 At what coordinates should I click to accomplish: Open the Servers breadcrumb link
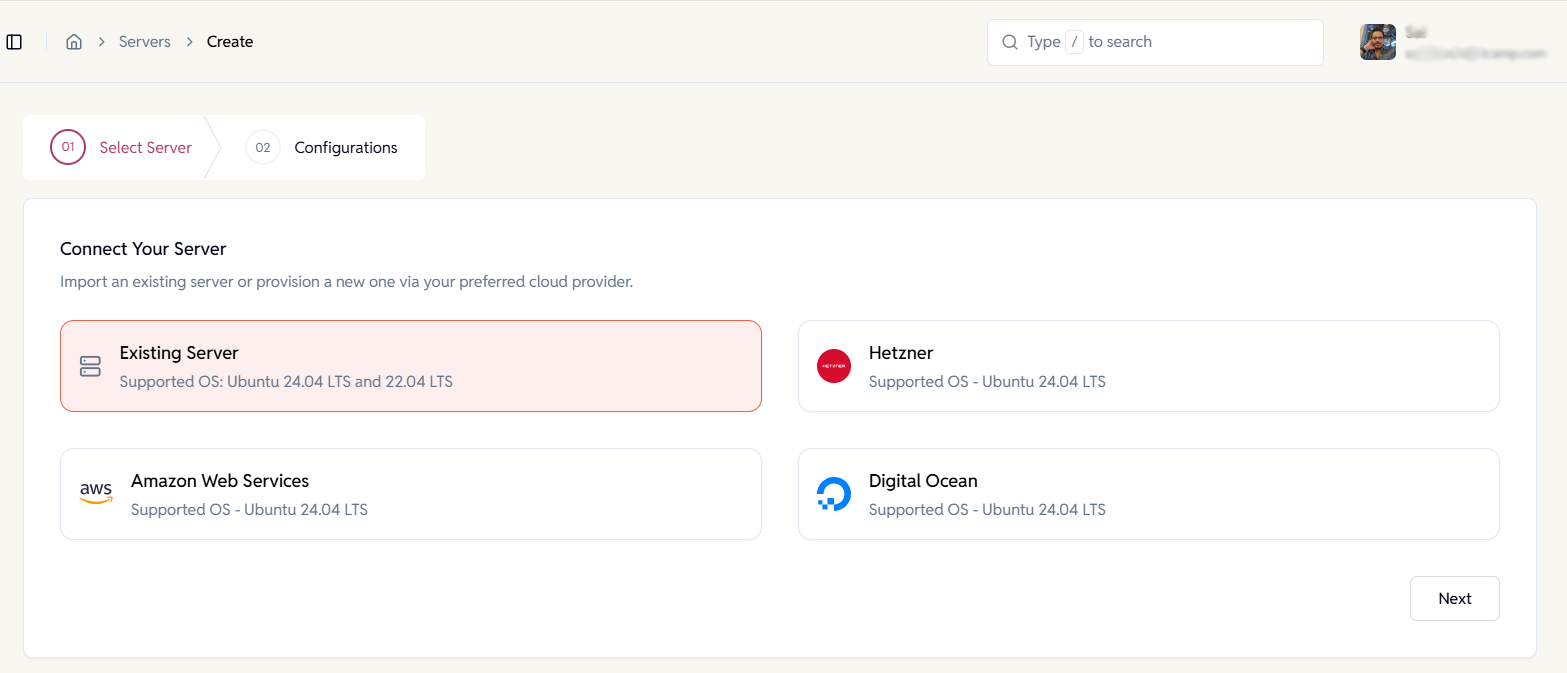pos(144,41)
